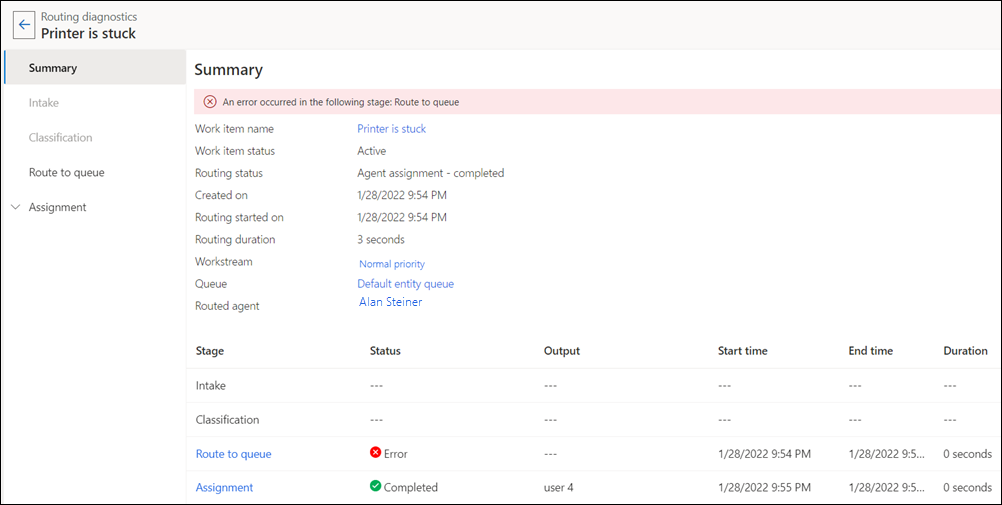Open Assignment in the sidebar
Screen dimensions: 1002x505
(58, 207)
